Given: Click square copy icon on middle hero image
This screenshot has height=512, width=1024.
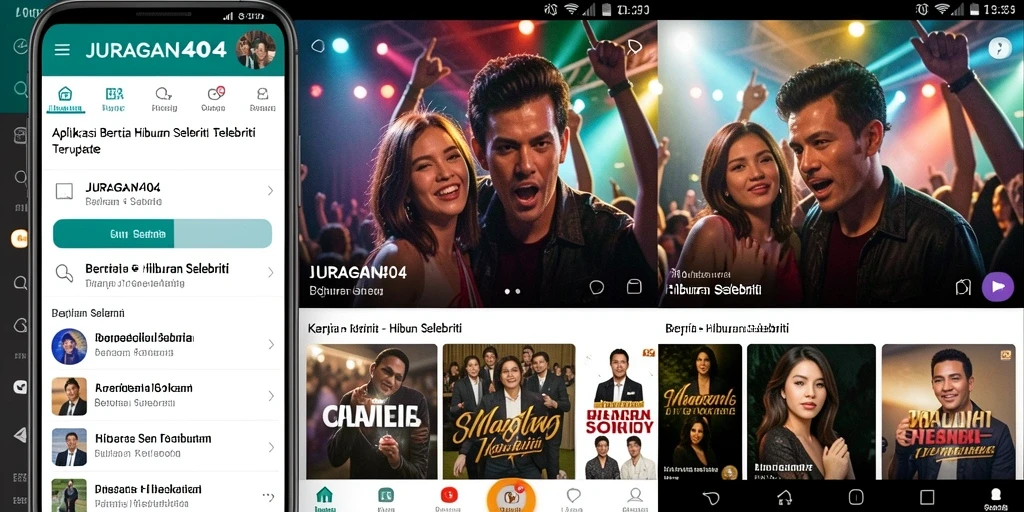Looking at the screenshot, I should click(633, 287).
